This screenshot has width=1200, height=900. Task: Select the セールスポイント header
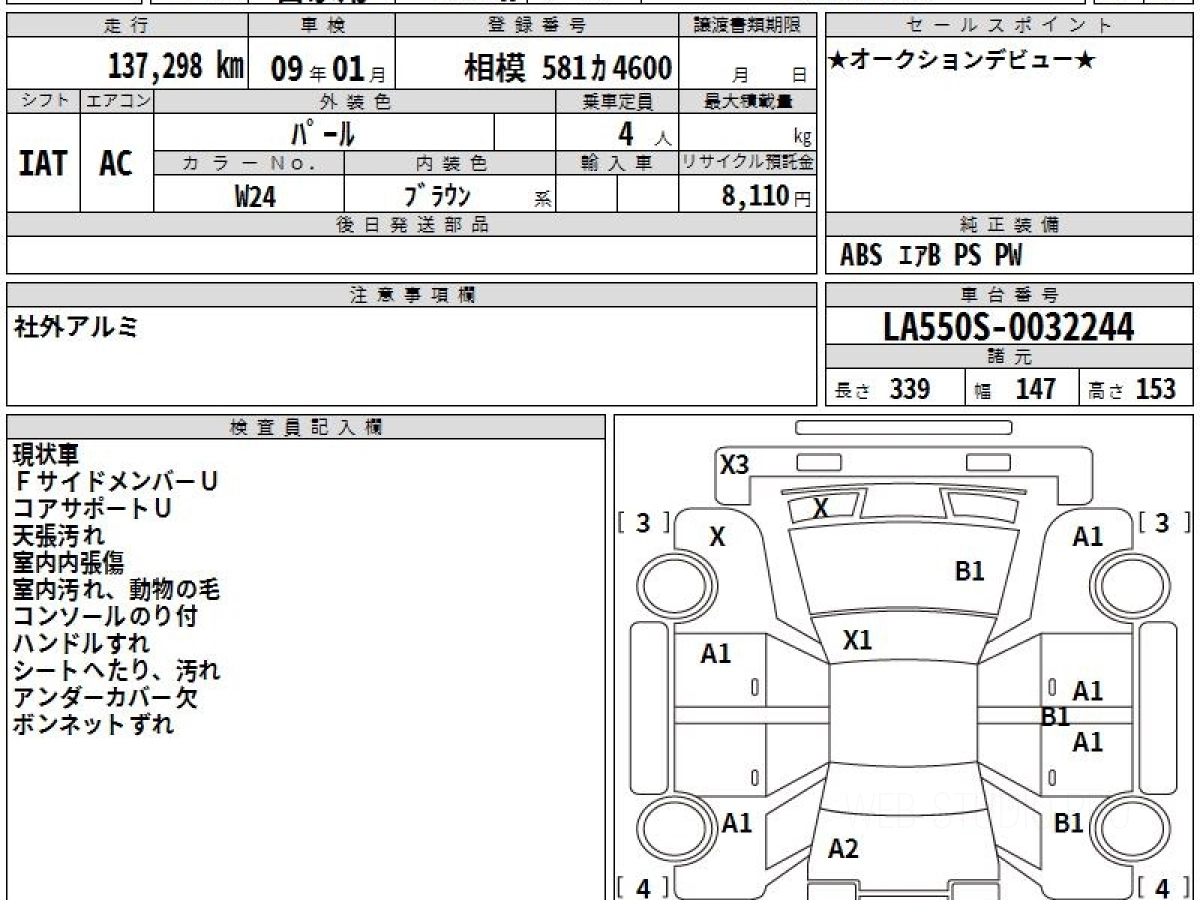1010,26
